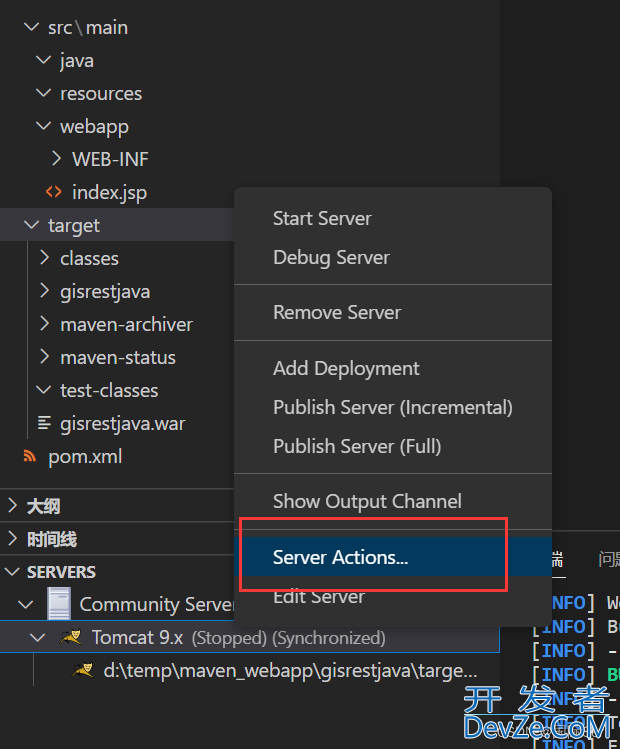Expand the classes folder chevron
This screenshot has width=620, height=749.
(44, 257)
